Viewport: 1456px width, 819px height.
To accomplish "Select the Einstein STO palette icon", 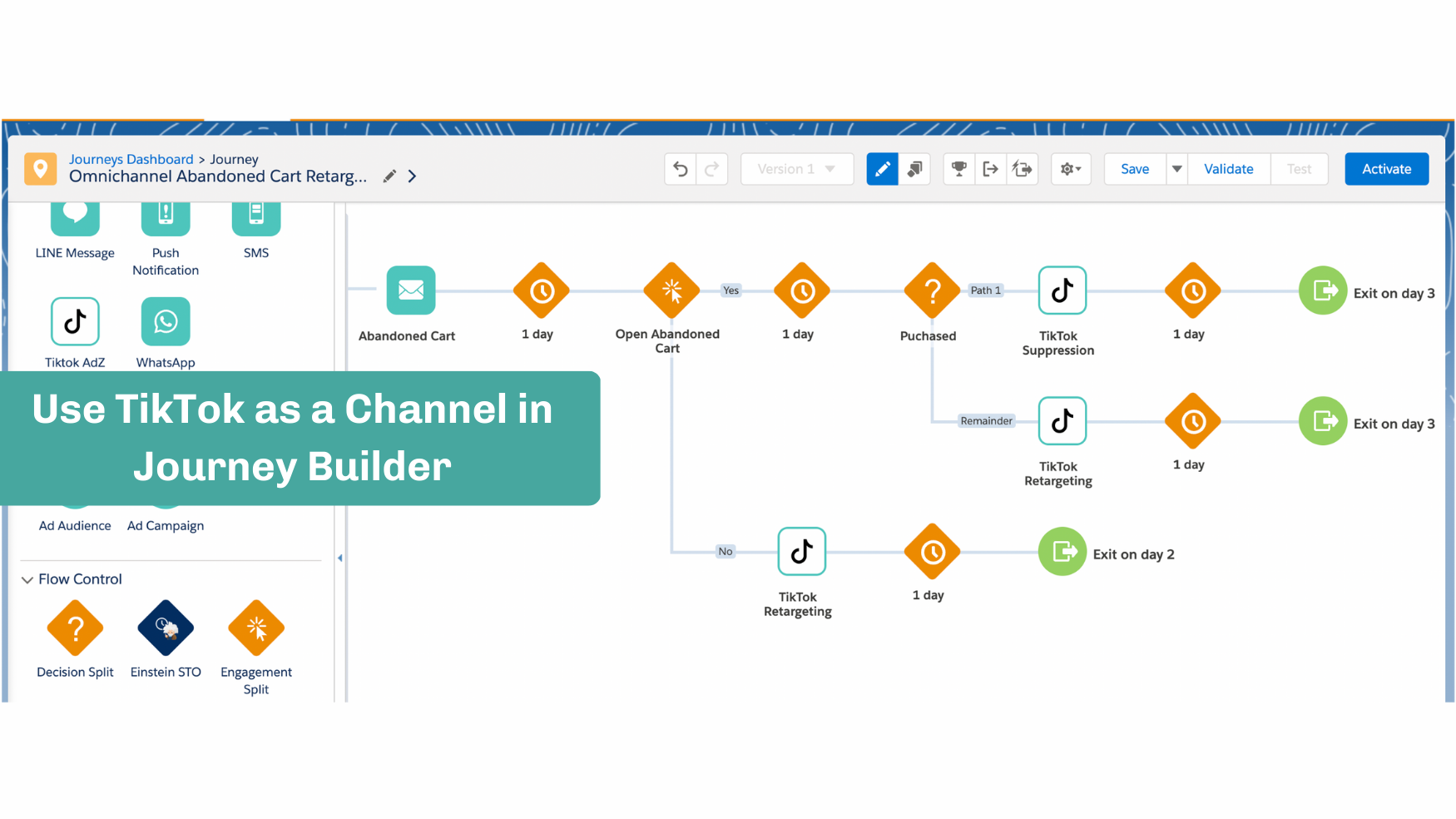I will coord(166,628).
